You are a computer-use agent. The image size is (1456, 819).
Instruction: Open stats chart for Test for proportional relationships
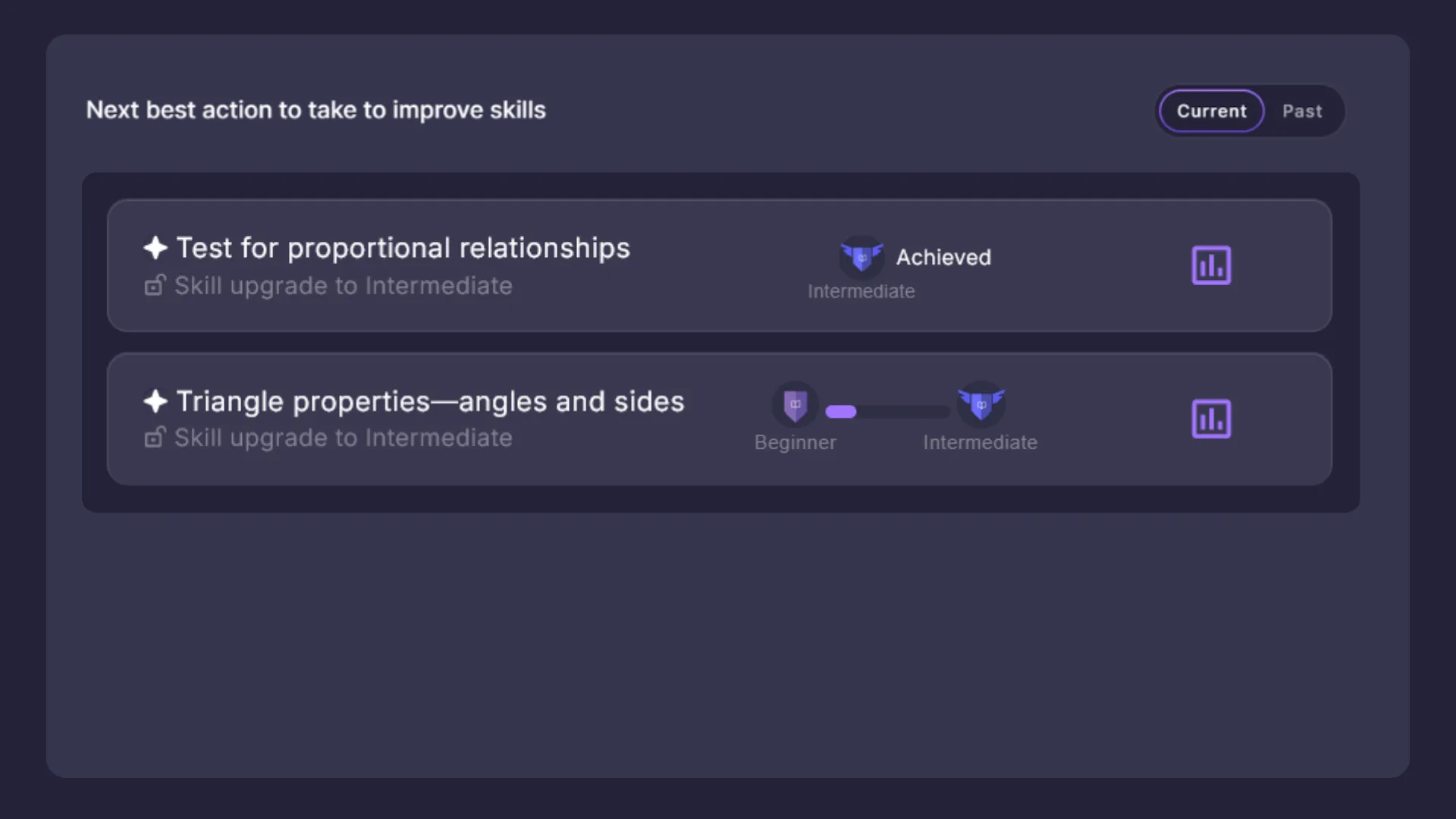pos(1211,265)
